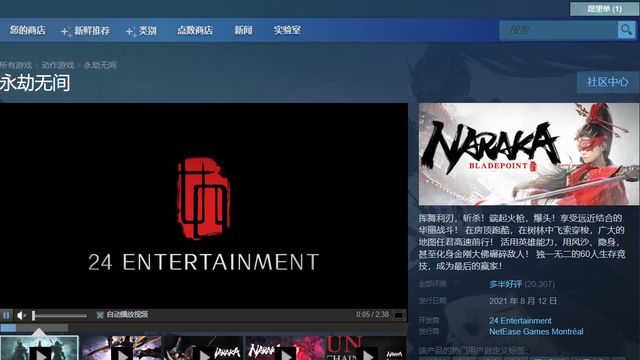The height and width of the screenshot is (360, 640).
Task: Mute the video volume speaker icon
Action: (21, 315)
